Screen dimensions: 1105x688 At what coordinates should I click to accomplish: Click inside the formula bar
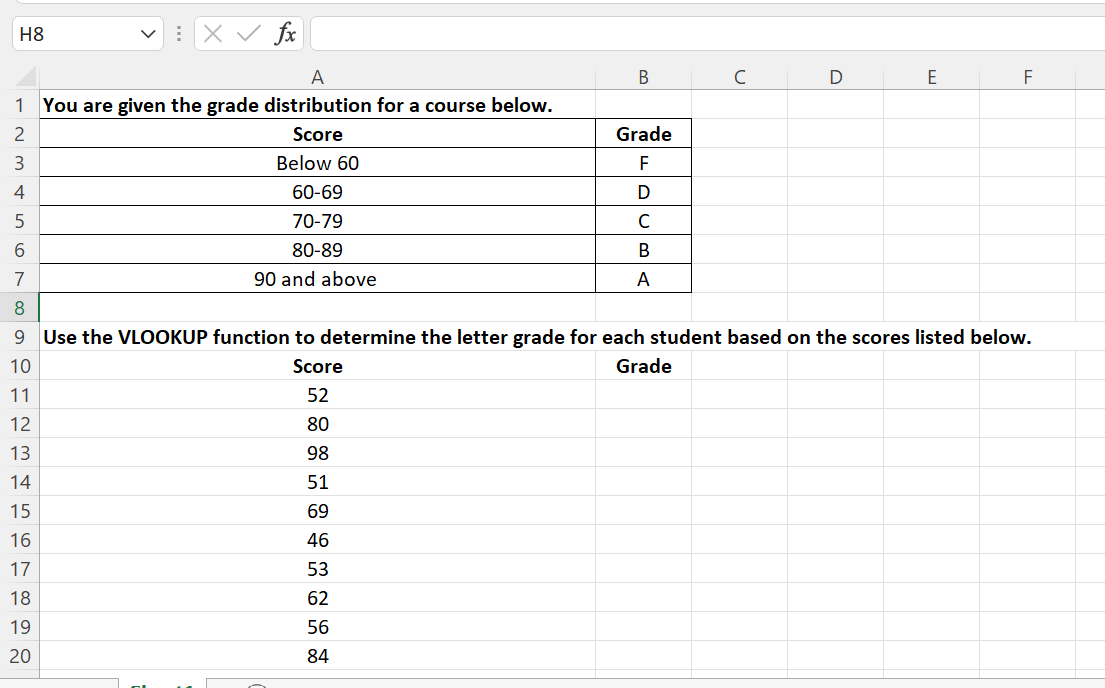click(600, 33)
